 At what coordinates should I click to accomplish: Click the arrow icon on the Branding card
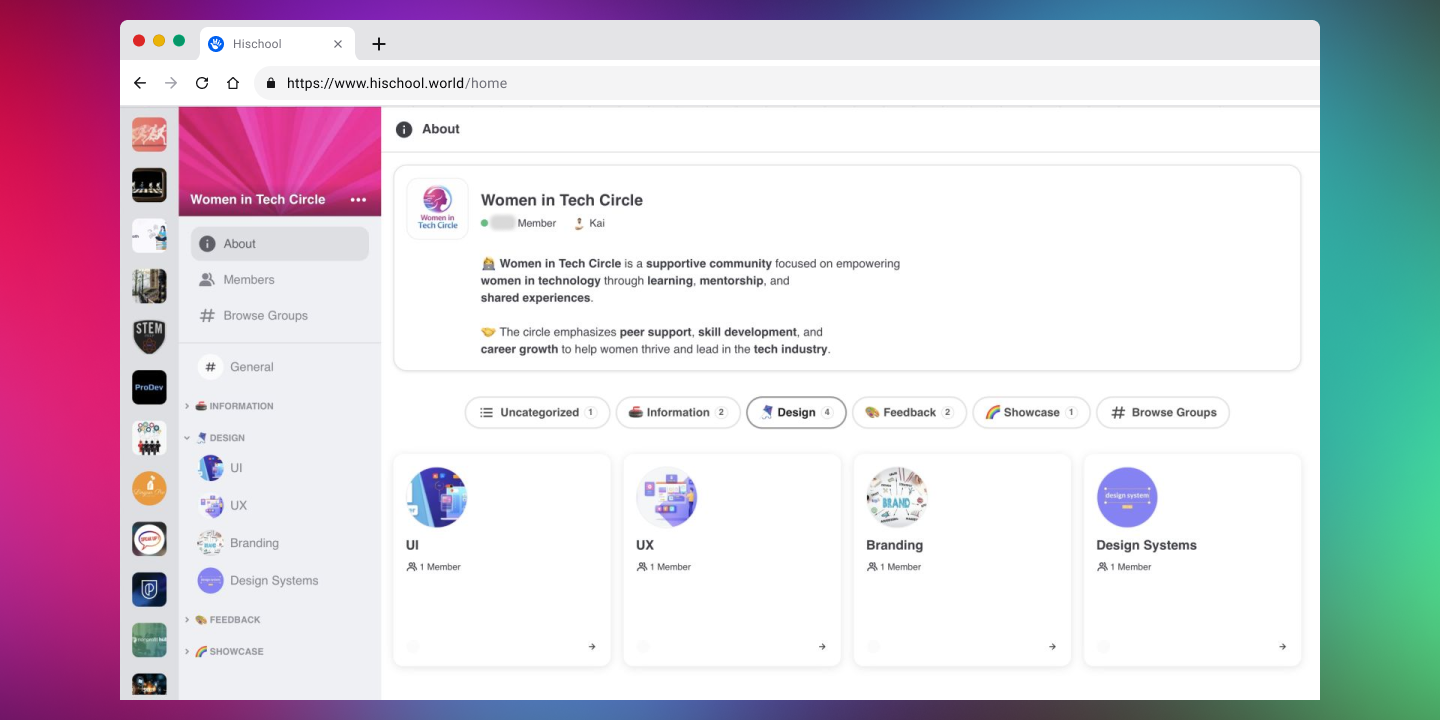click(1052, 647)
